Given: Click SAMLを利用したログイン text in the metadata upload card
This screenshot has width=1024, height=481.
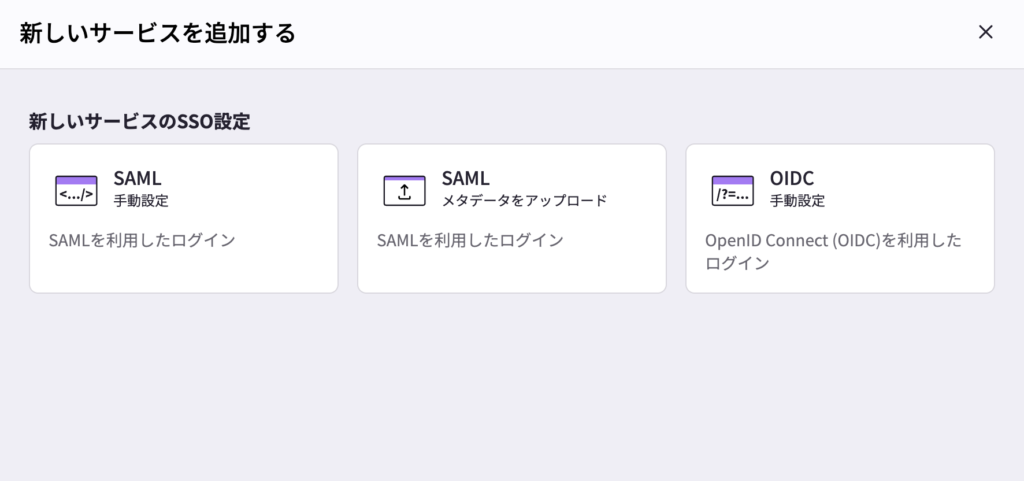Looking at the screenshot, I should (470, 240).
